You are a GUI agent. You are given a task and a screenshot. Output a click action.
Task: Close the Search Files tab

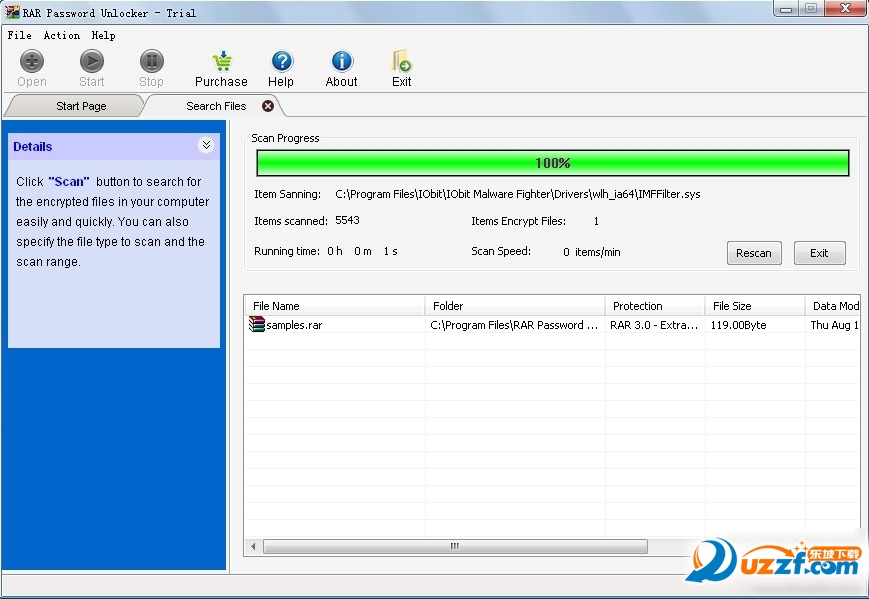point(268,106)
